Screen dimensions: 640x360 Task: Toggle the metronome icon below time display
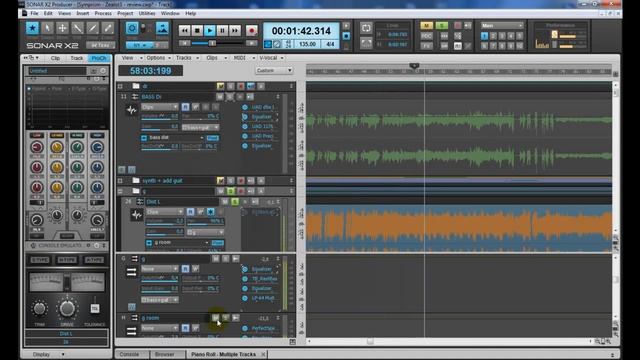coord(277,44)
